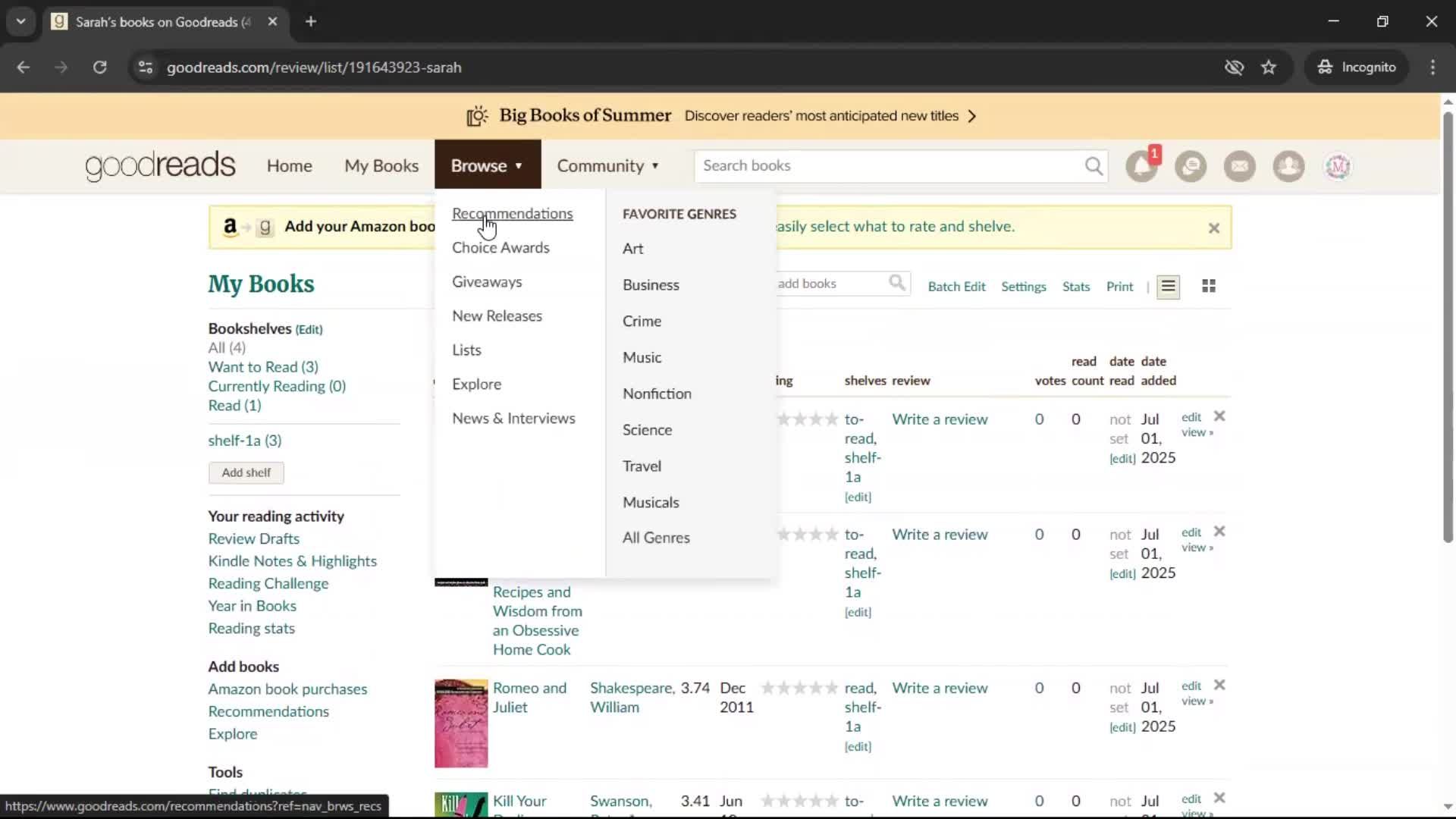The height and width of the screenshot is (819, 1456).
Task: Choose the Nonfiction genre
Action: pos(657,394)
